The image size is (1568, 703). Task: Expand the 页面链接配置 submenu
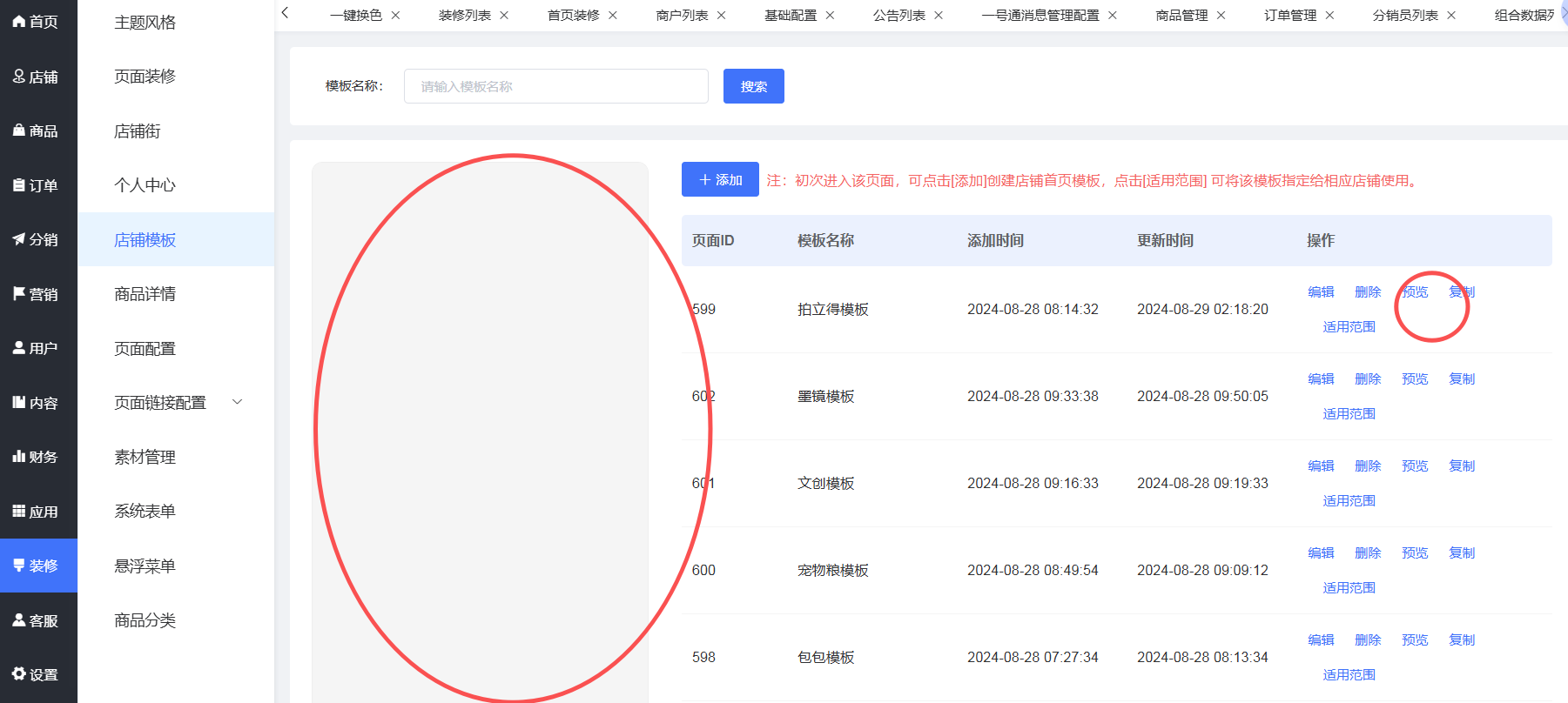tap(237, 402)
